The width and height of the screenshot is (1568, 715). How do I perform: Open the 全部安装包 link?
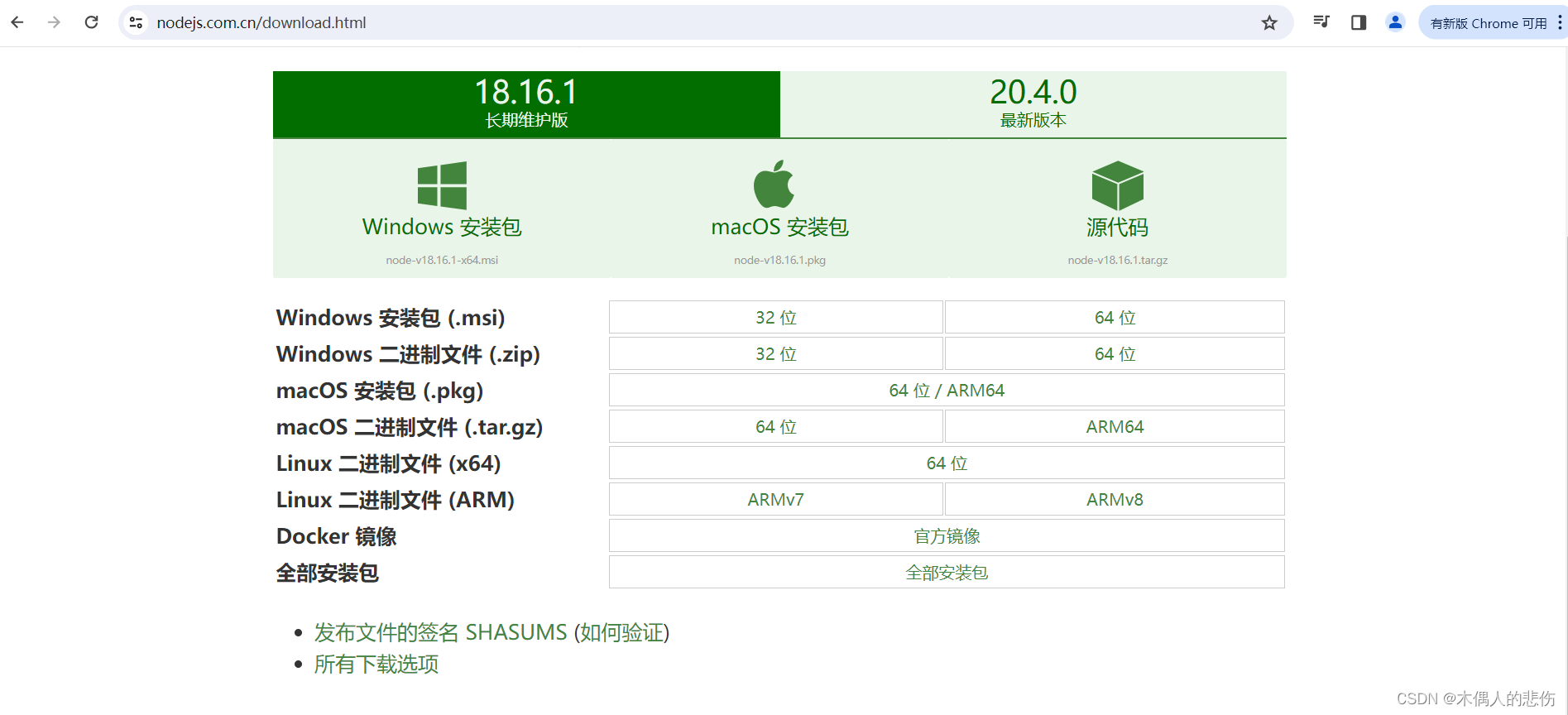point(947,572)
